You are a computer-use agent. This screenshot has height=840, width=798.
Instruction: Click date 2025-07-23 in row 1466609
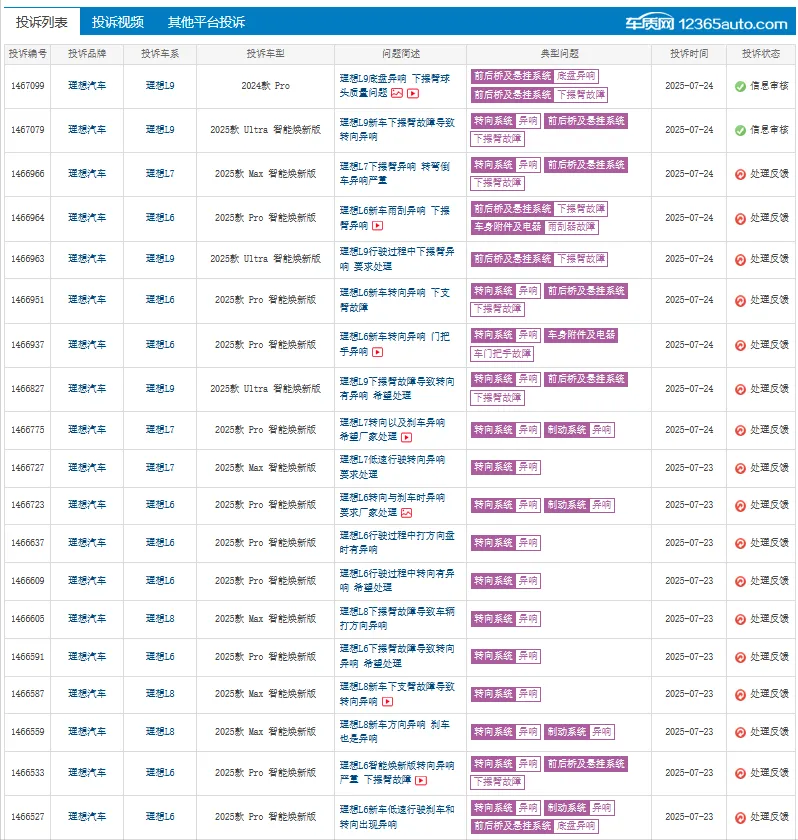point(689,581)
